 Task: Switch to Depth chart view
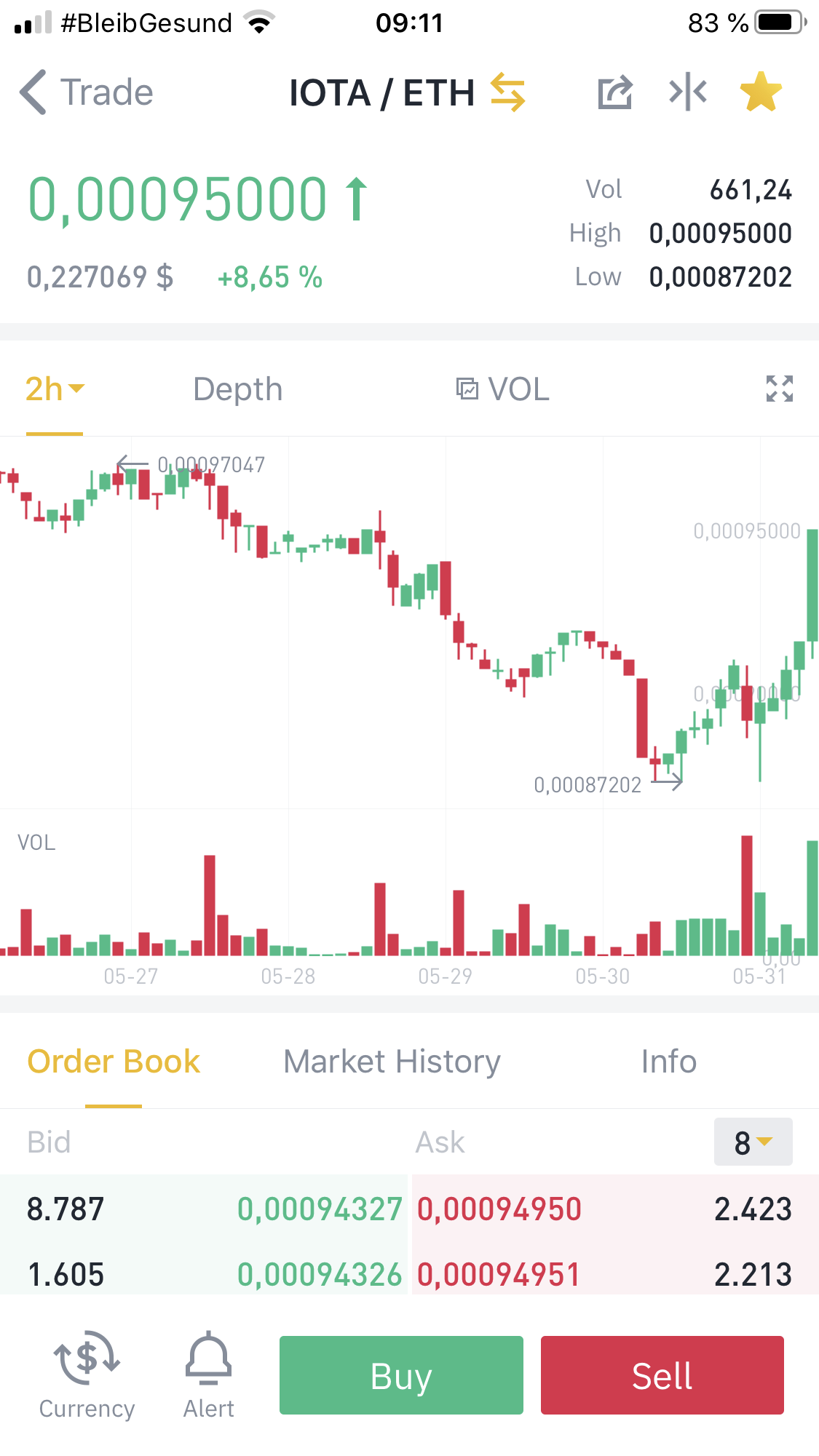[x=237, y=389]
